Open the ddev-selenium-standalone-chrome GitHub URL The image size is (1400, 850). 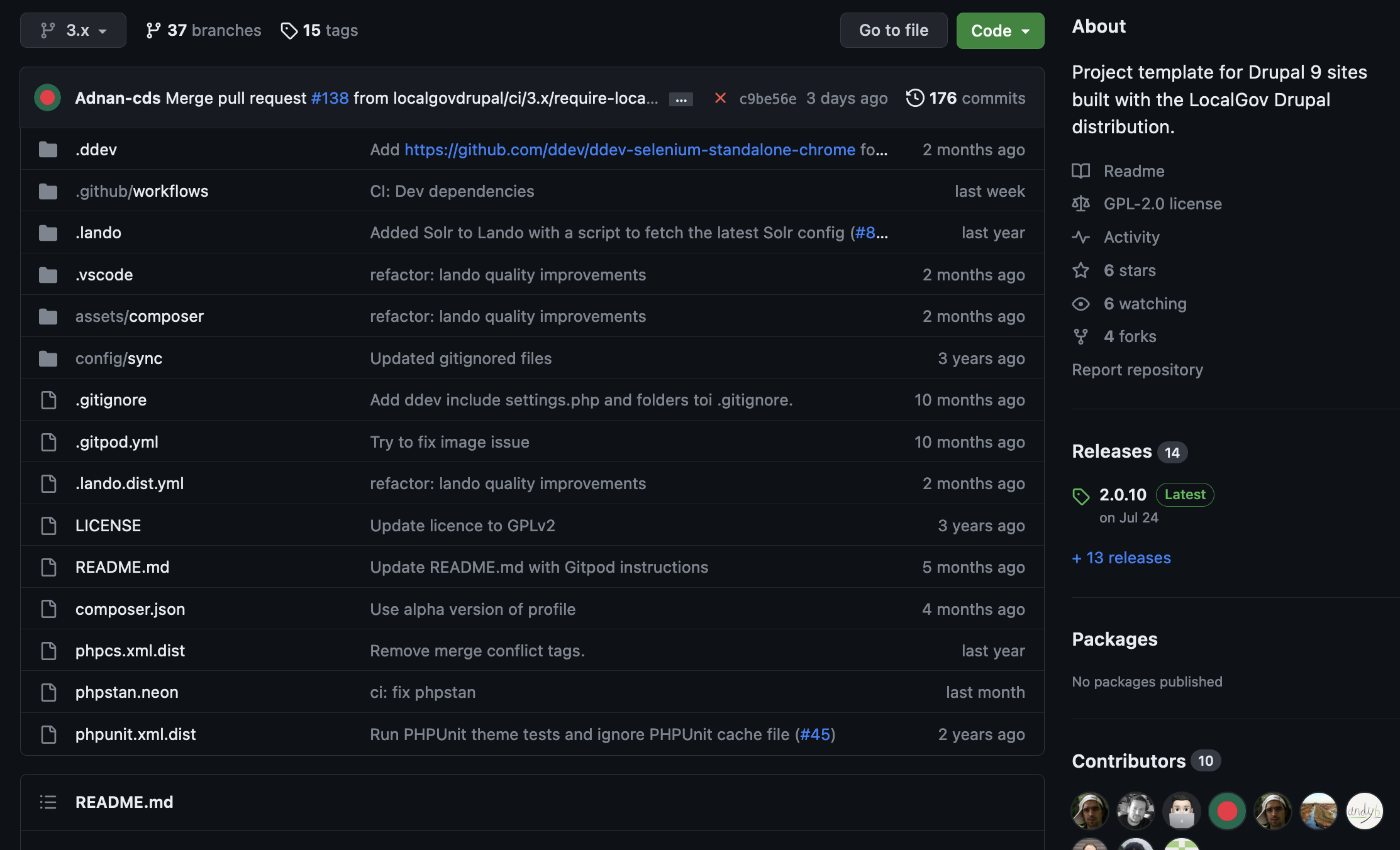[630, 150]
